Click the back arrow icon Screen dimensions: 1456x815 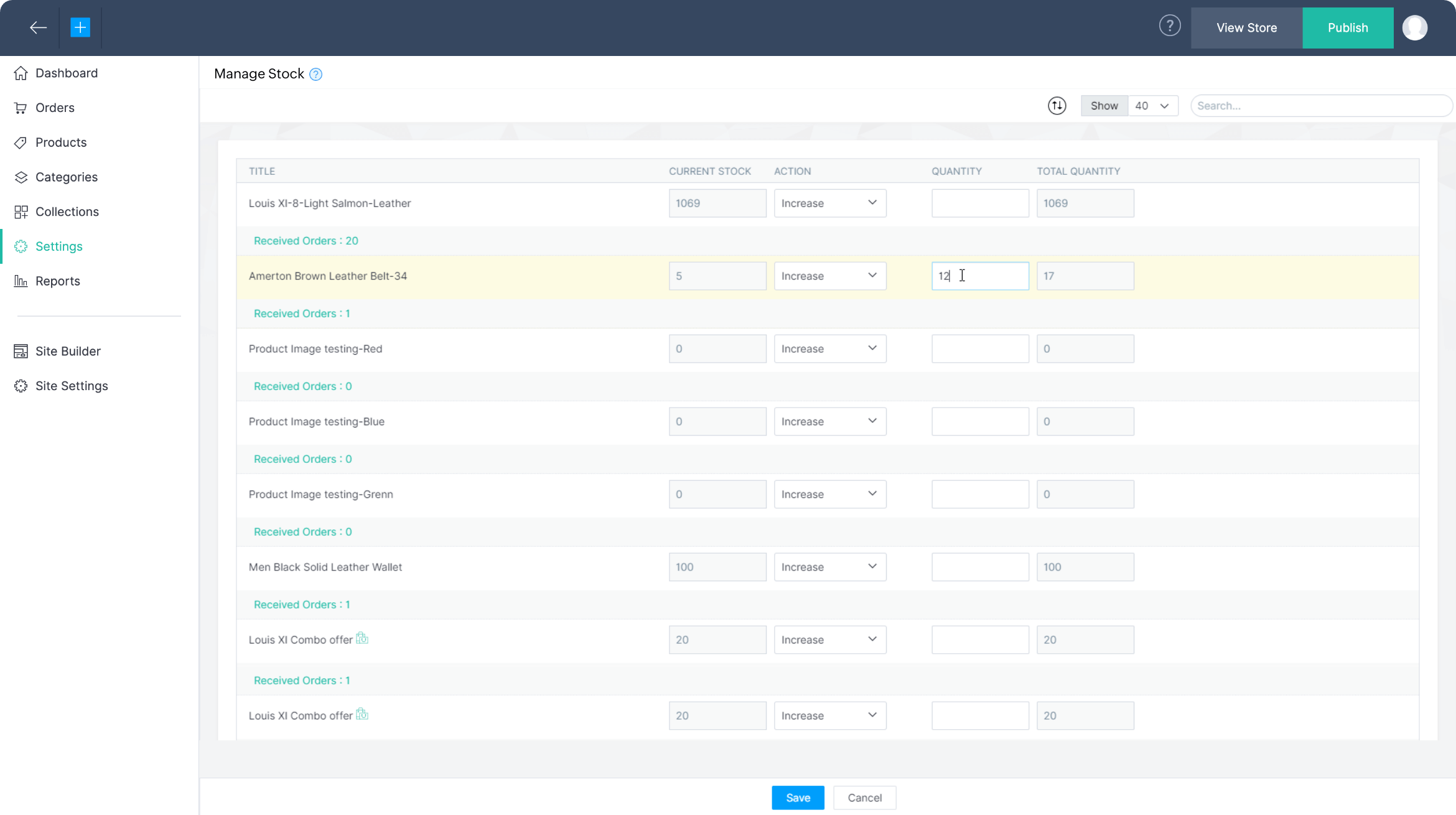(x=38, y=27)
